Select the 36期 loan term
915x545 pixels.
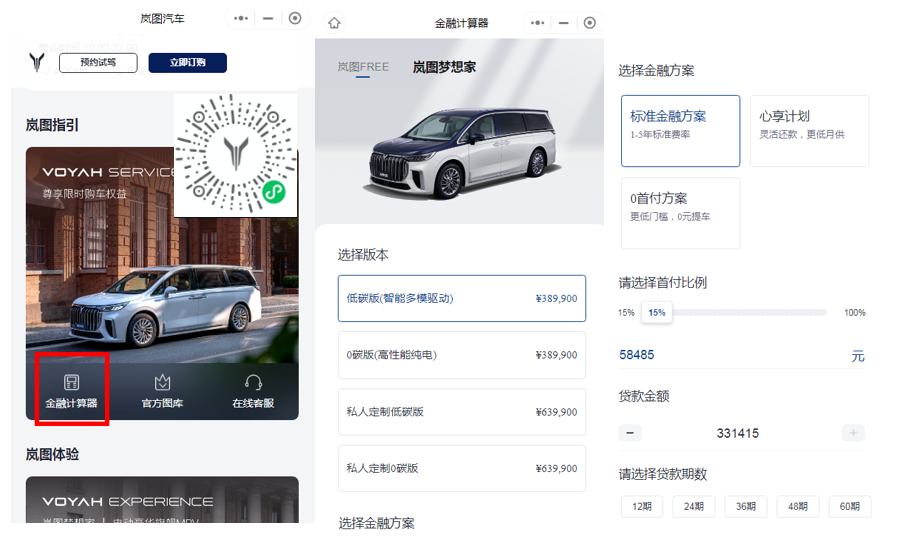[746, 506]
